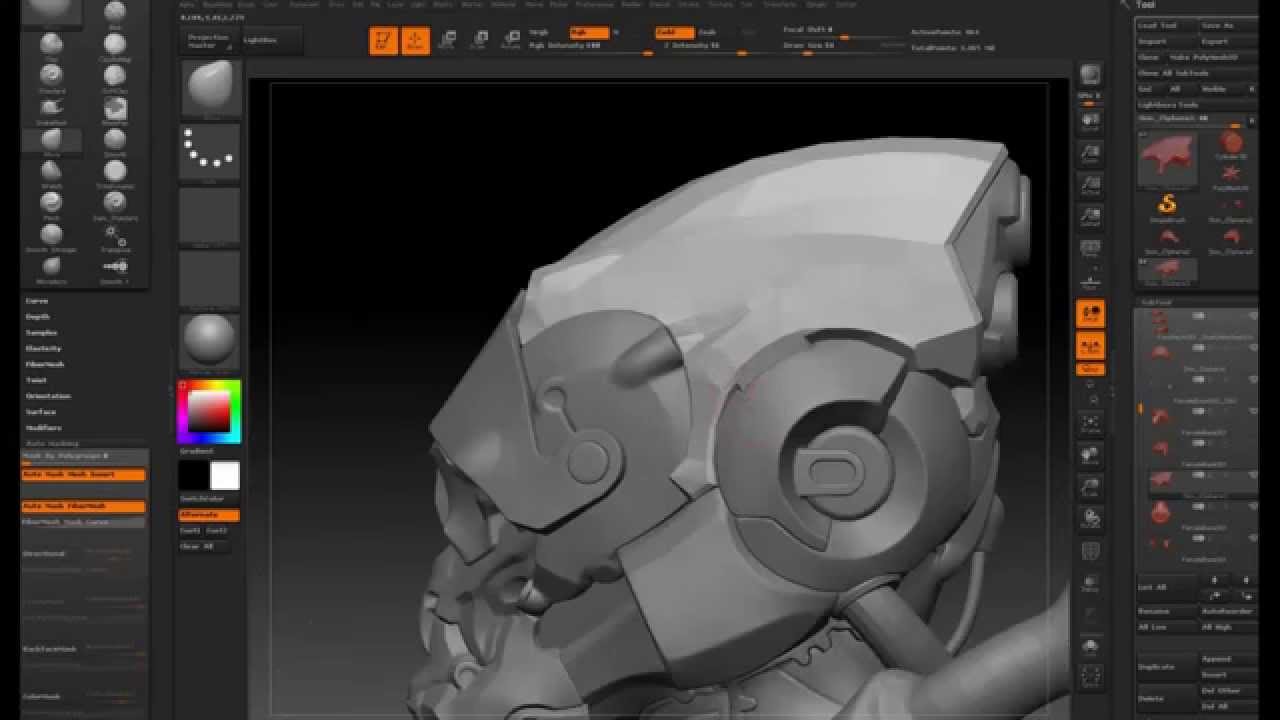Viewport: 1280px width, 720px height.
Task: Open the Alpha menu
Action: tap(187, 5)
